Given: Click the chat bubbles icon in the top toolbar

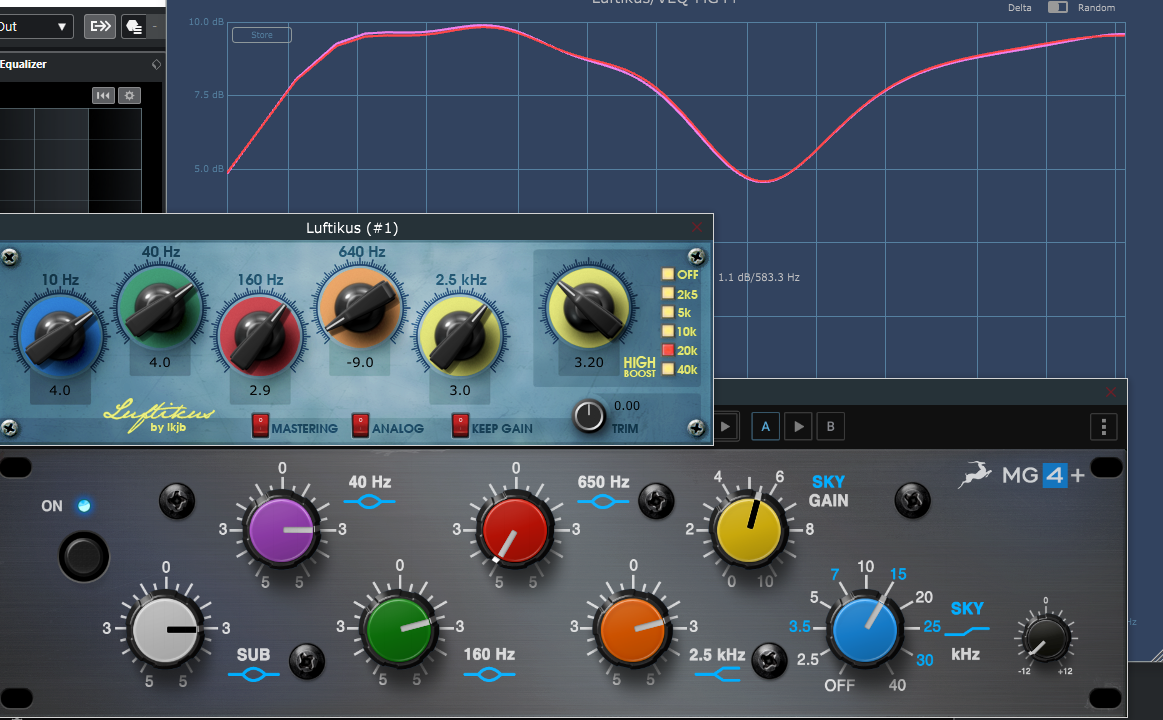Looking at the screenshot, I should (x=134, y=27).
